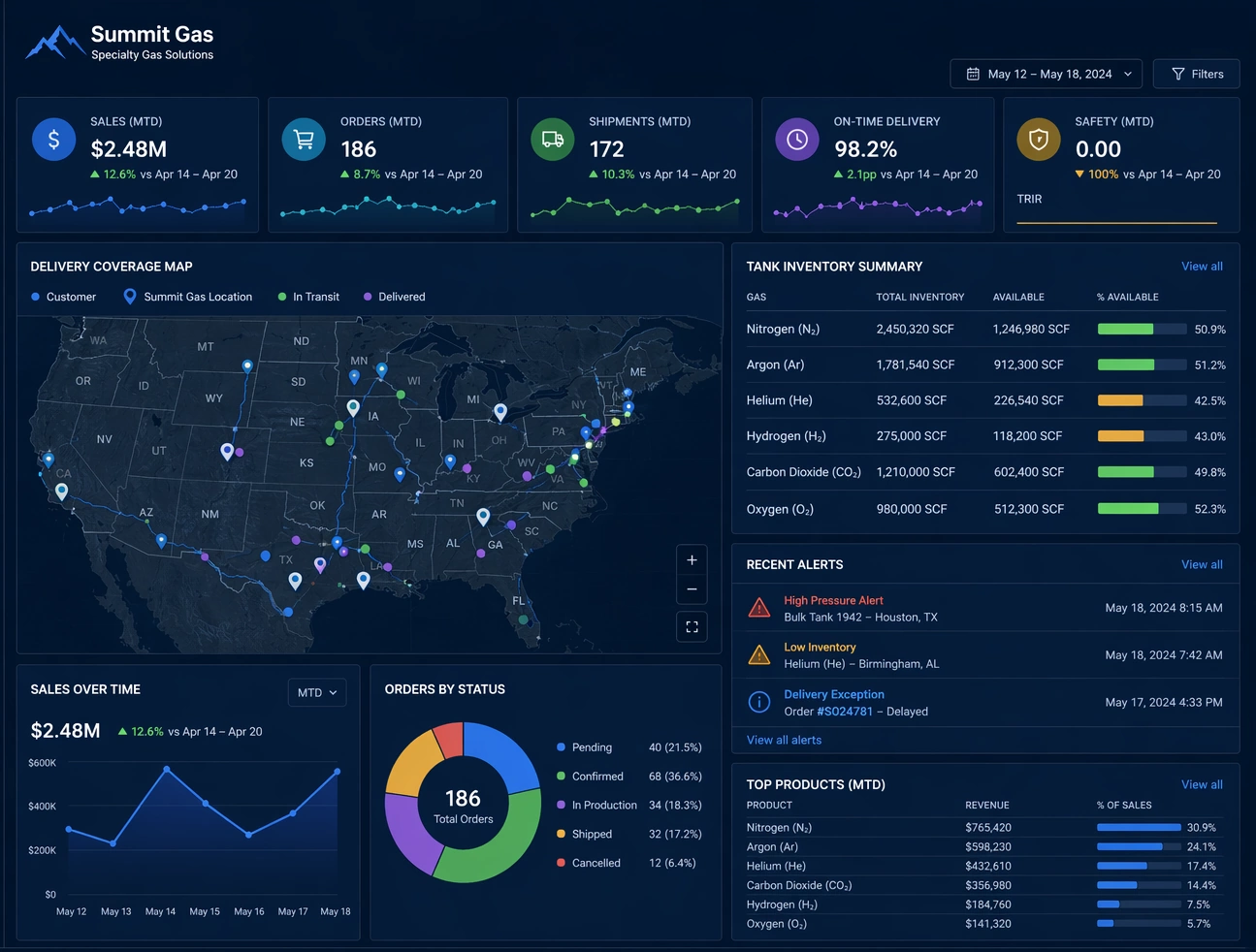This screenshot has width=1256, height=952.
Task: Click the clock On-Time Delivery icon
Action: point(796,139)
